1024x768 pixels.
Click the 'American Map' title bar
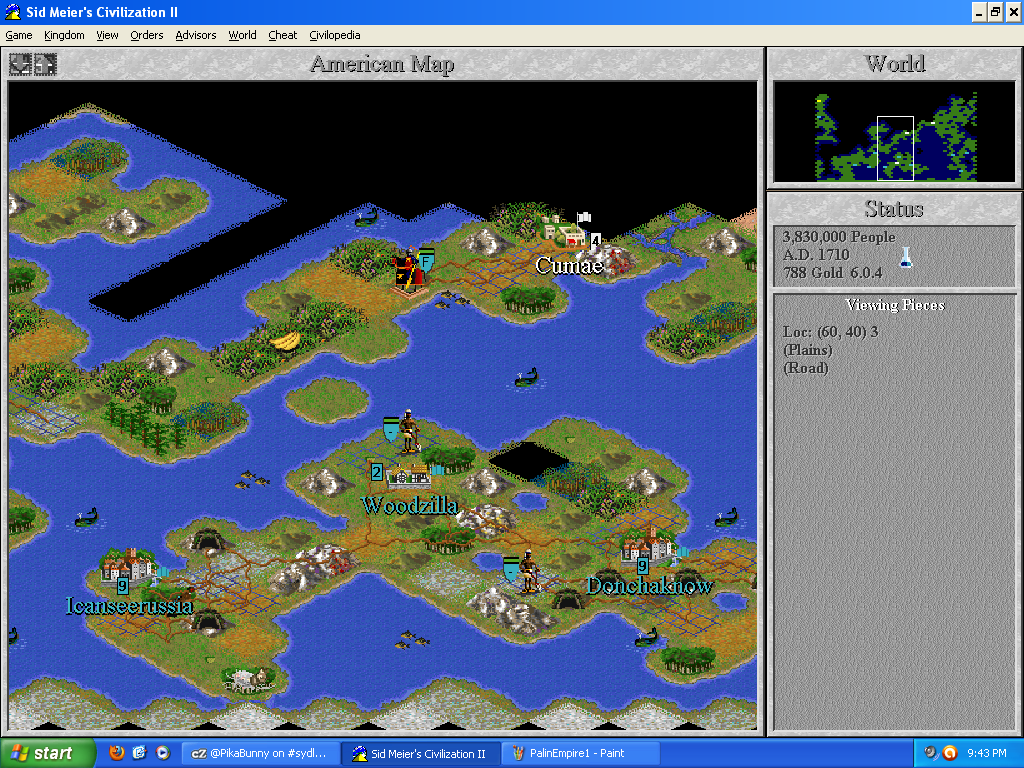point(382,64)
